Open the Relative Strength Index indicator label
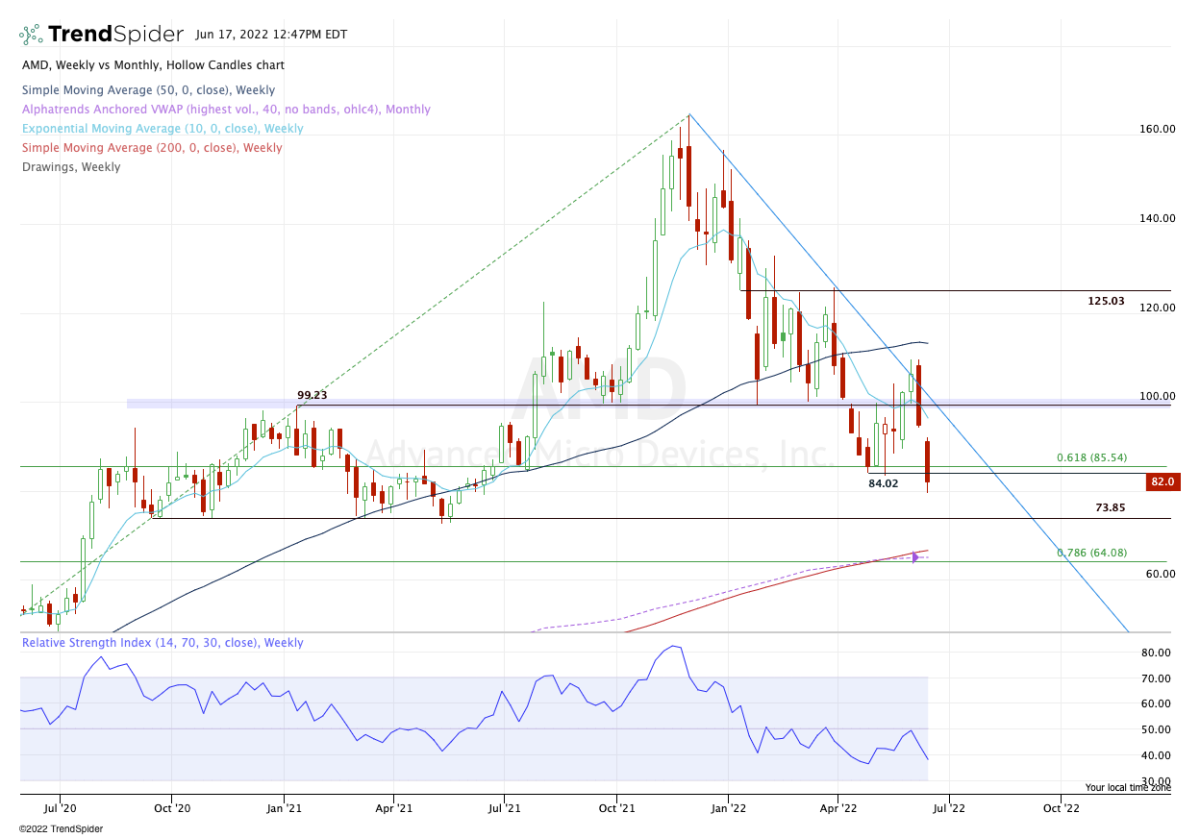Image resolution: width=1200 pixels, height=838 pixels. click(161, 643)
